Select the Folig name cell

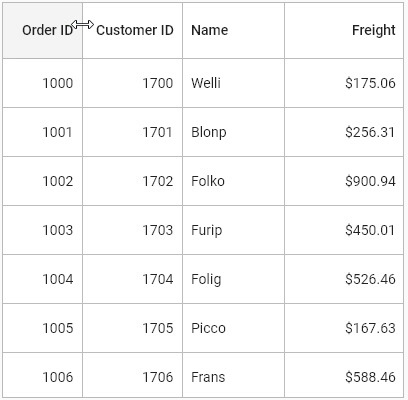click(233, 279)
